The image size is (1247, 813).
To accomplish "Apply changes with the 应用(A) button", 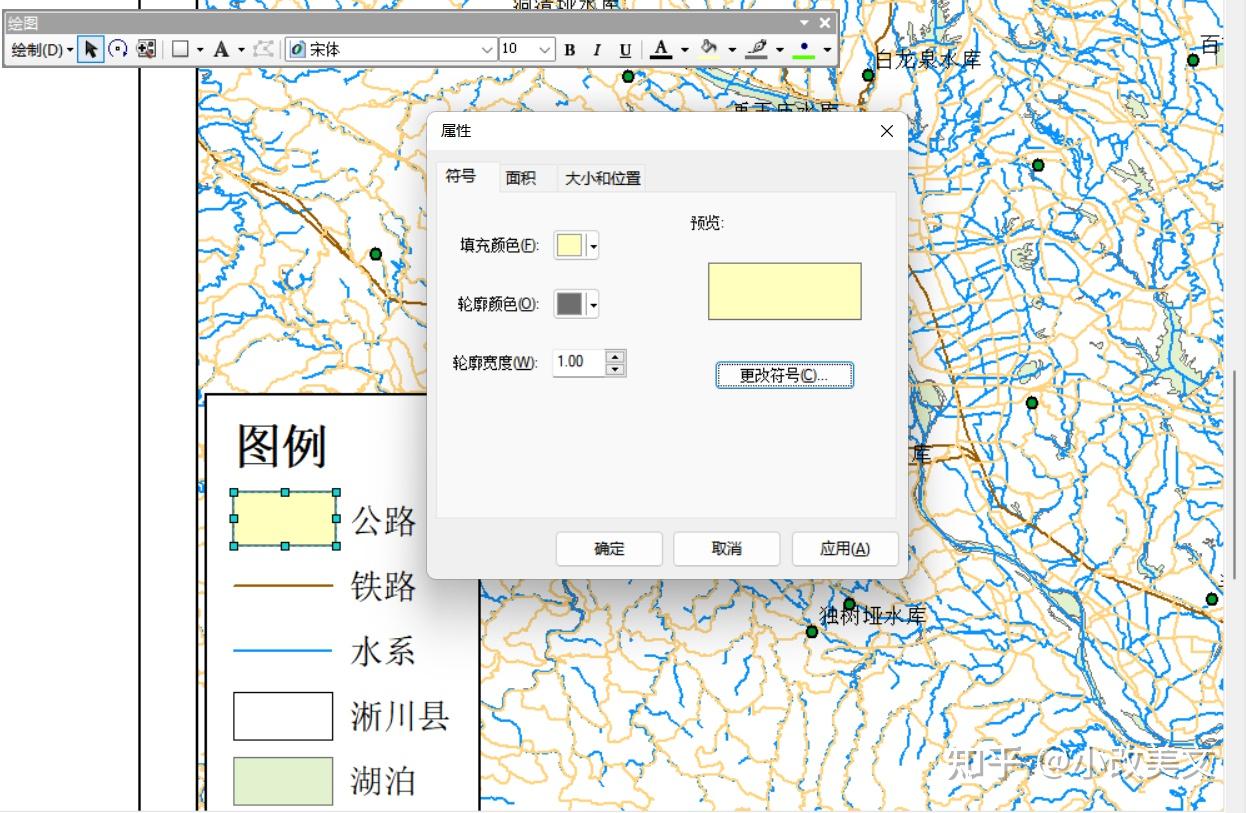I will (844, 548).
